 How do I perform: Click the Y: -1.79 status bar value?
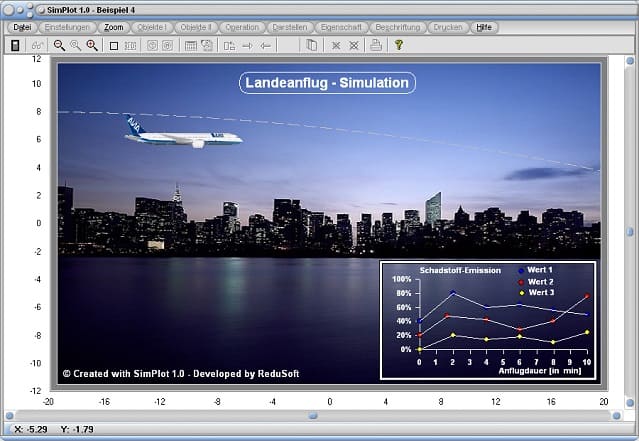point(77,429)
